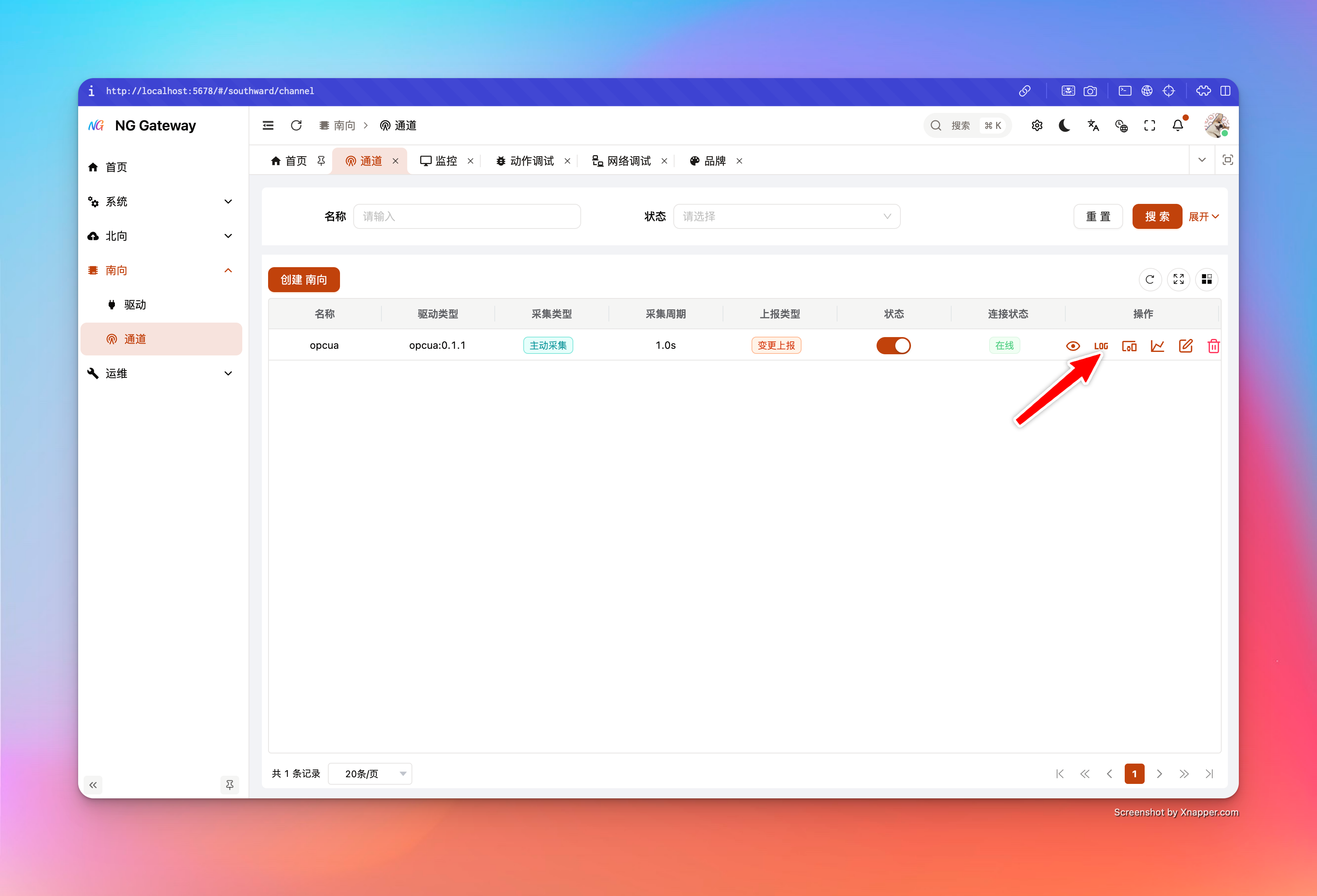1317x896 pixels.
Task: Open the LOG viewer for opcua channel
Action: click(1101, 346)
